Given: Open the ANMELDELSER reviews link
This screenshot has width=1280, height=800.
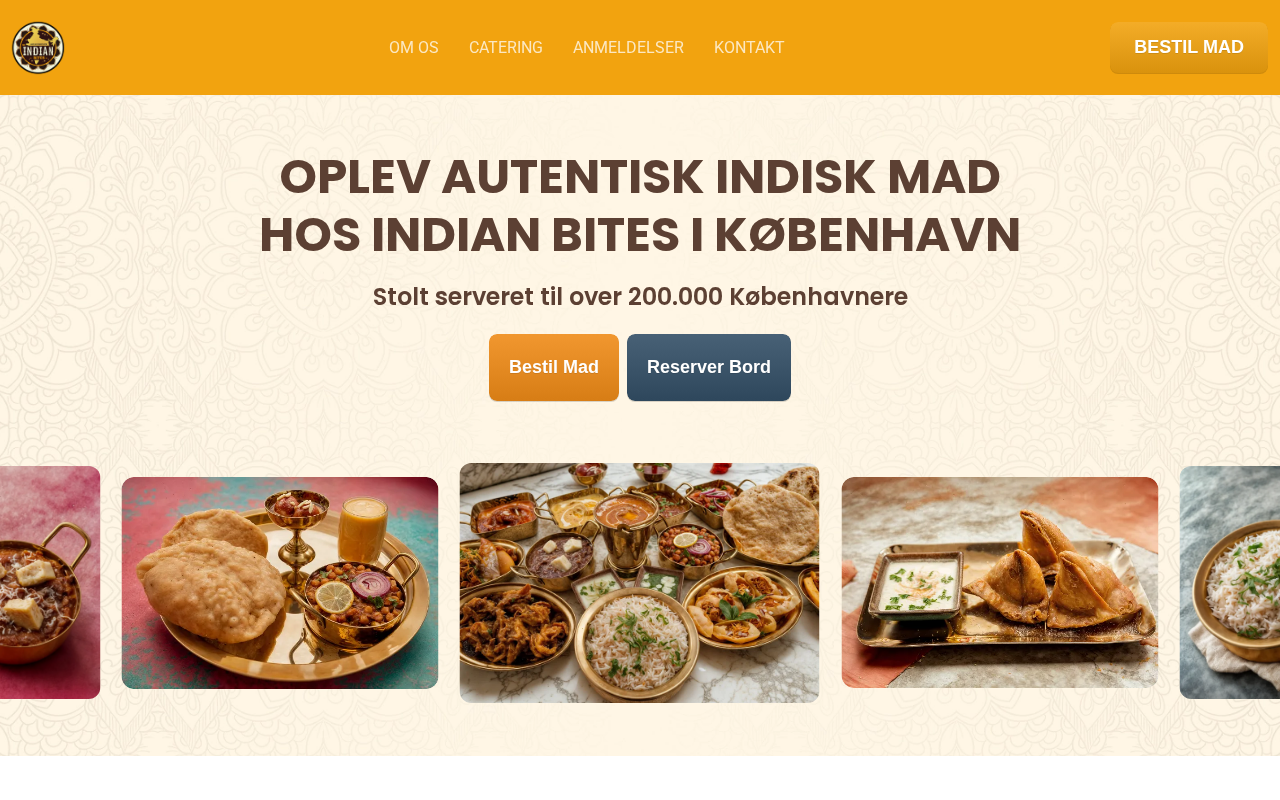Looking at the screenshot, I should click(628, 48).
